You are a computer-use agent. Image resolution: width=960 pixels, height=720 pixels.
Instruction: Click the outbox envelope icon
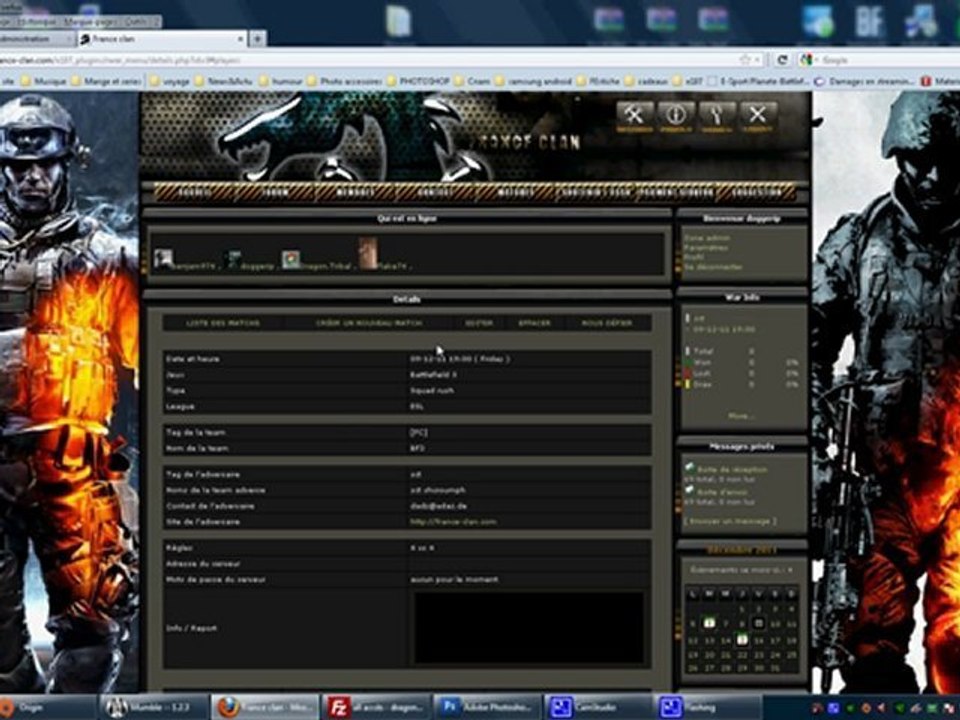[x=689, y=490]
